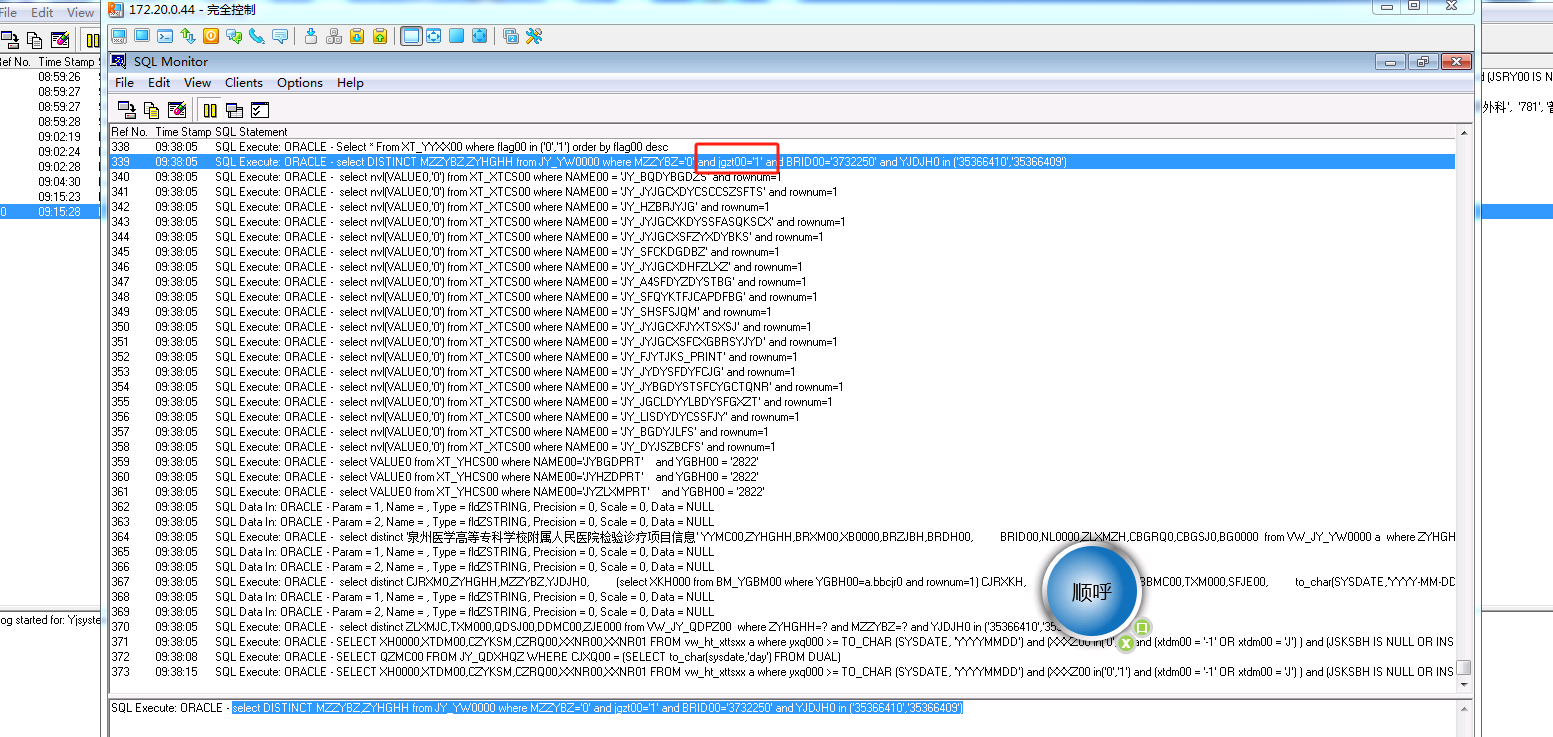Select row 361 with NAME00='JYZLXMPRT'
The height and width of the screenshot is (737, 1553).
click(x=782, y=492)
